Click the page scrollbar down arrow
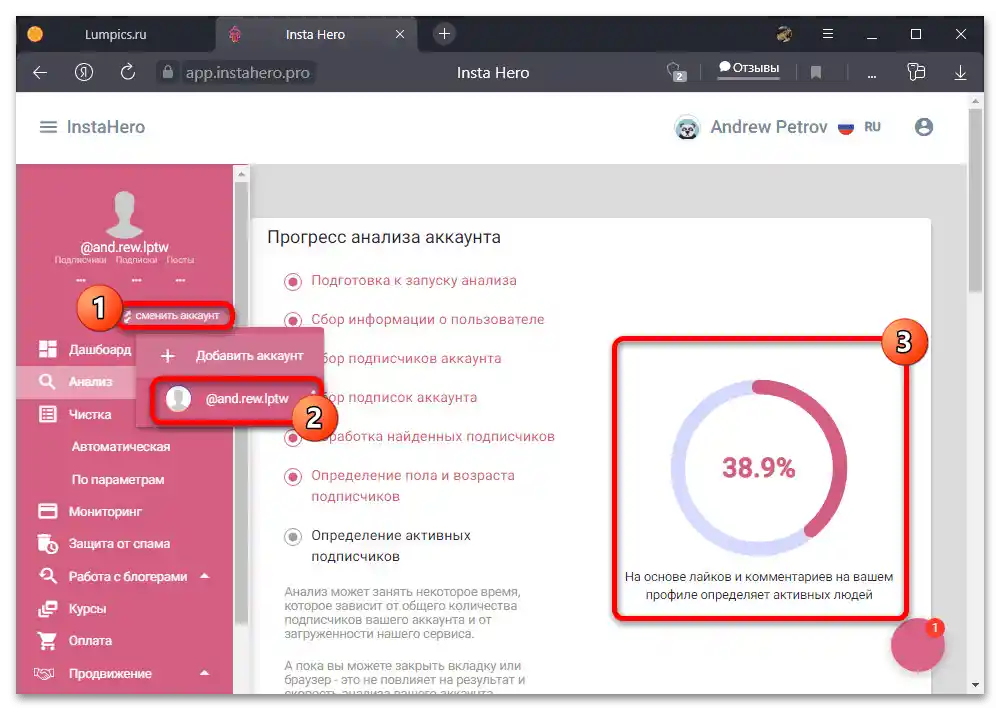 point(975,685)
